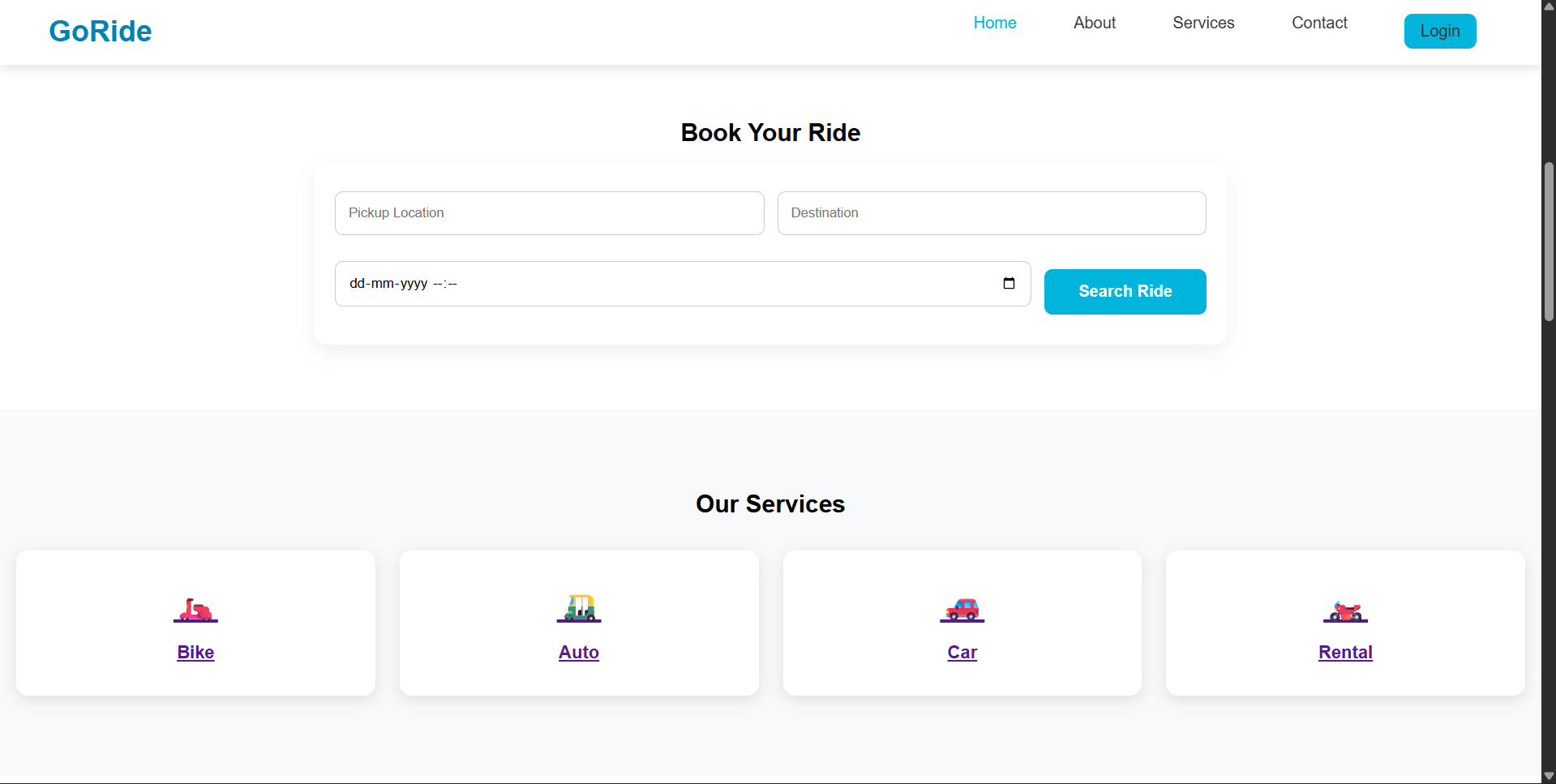The height and width of the screenshot is (784, 1556).
Task: Click the "Our Services" heading
Action: 770,503
